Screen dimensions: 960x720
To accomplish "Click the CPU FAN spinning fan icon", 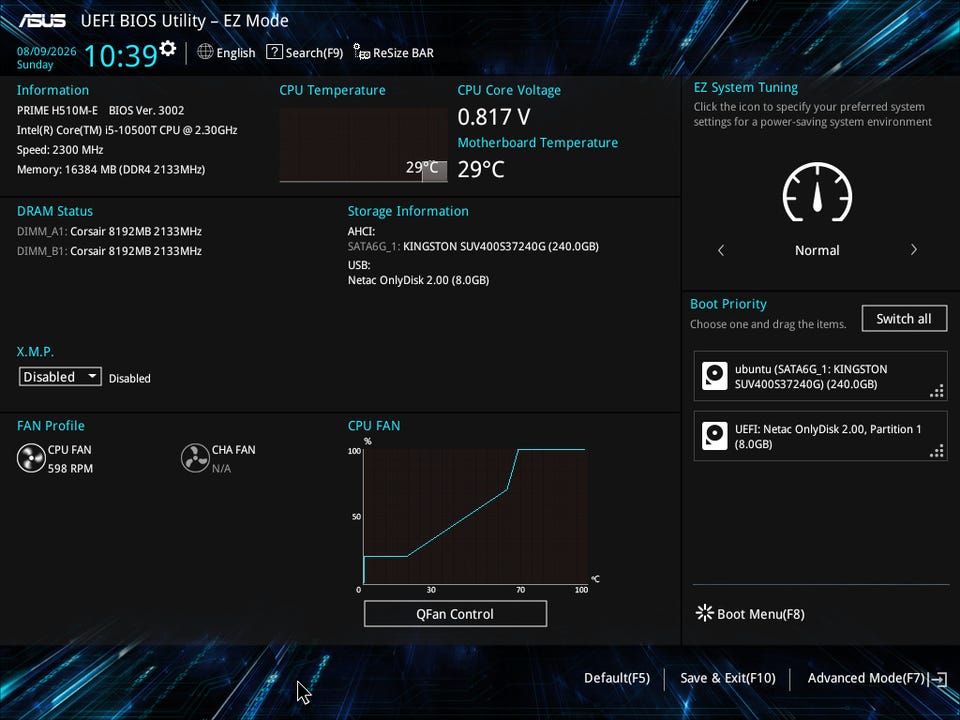I will (x=31, y=458).
